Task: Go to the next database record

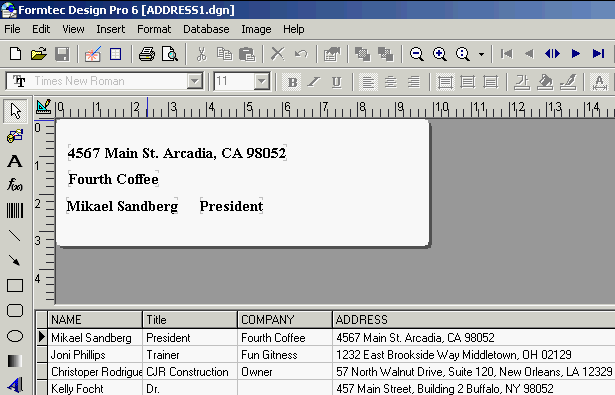Action: tap(575, 54)
